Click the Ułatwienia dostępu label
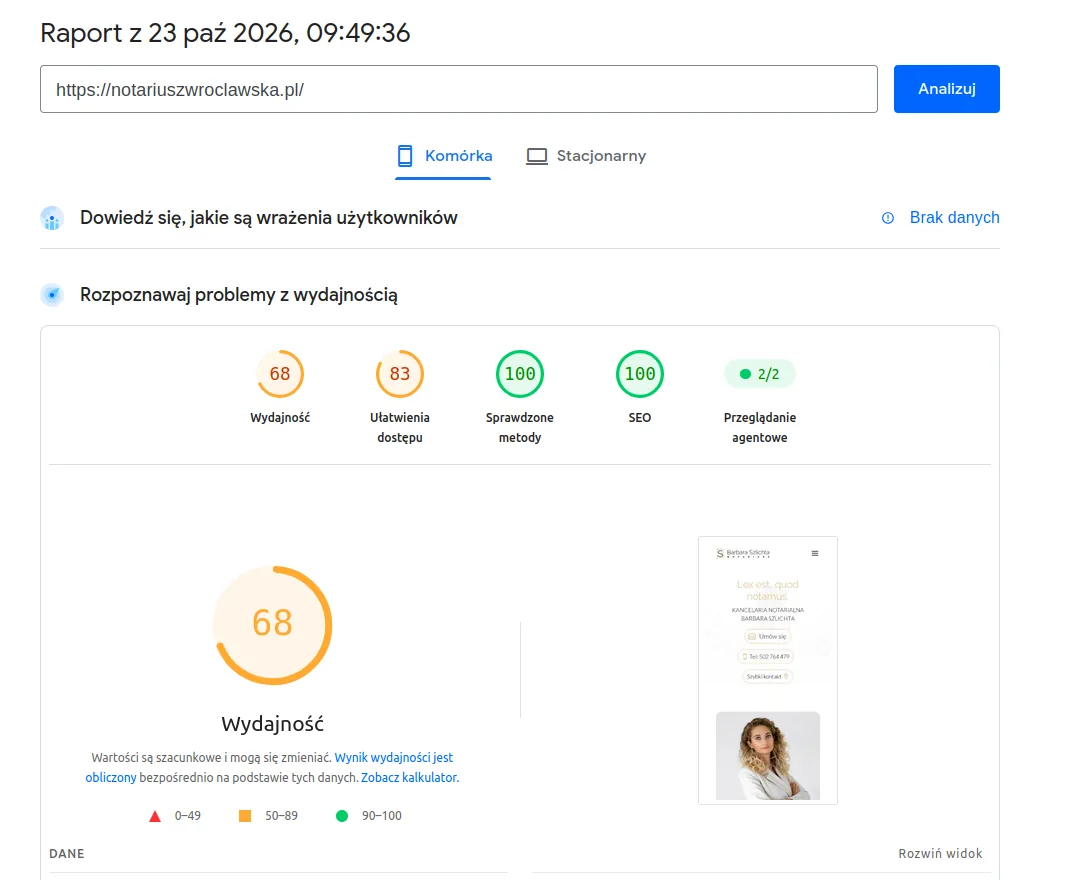This screenshot has width=1088, height=880. [x=400, y=428]
